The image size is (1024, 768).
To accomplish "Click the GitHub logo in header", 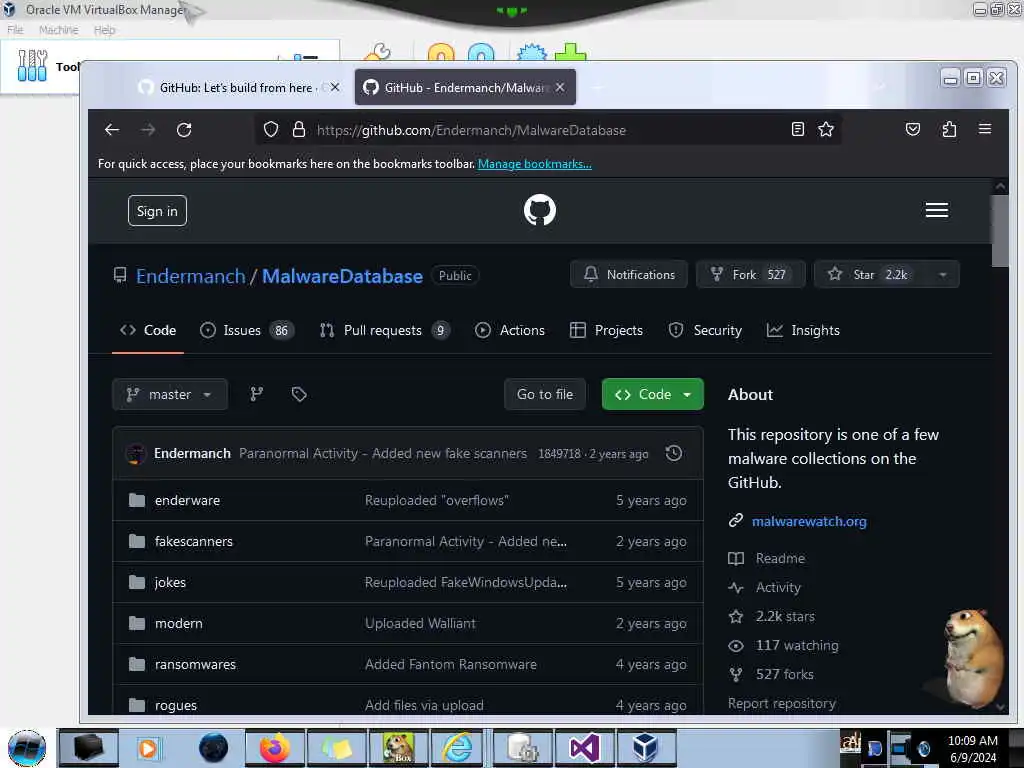I will click(540, 210).
